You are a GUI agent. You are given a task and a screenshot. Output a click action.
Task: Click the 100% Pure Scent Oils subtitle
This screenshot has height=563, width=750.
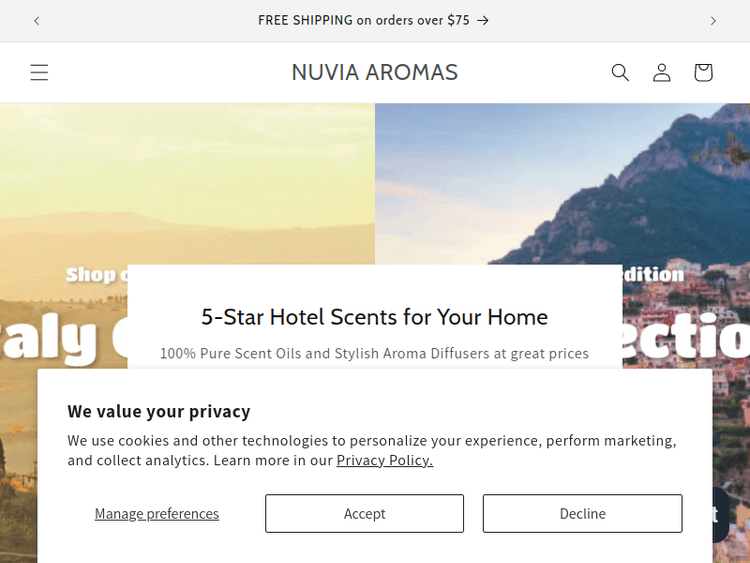375,353
